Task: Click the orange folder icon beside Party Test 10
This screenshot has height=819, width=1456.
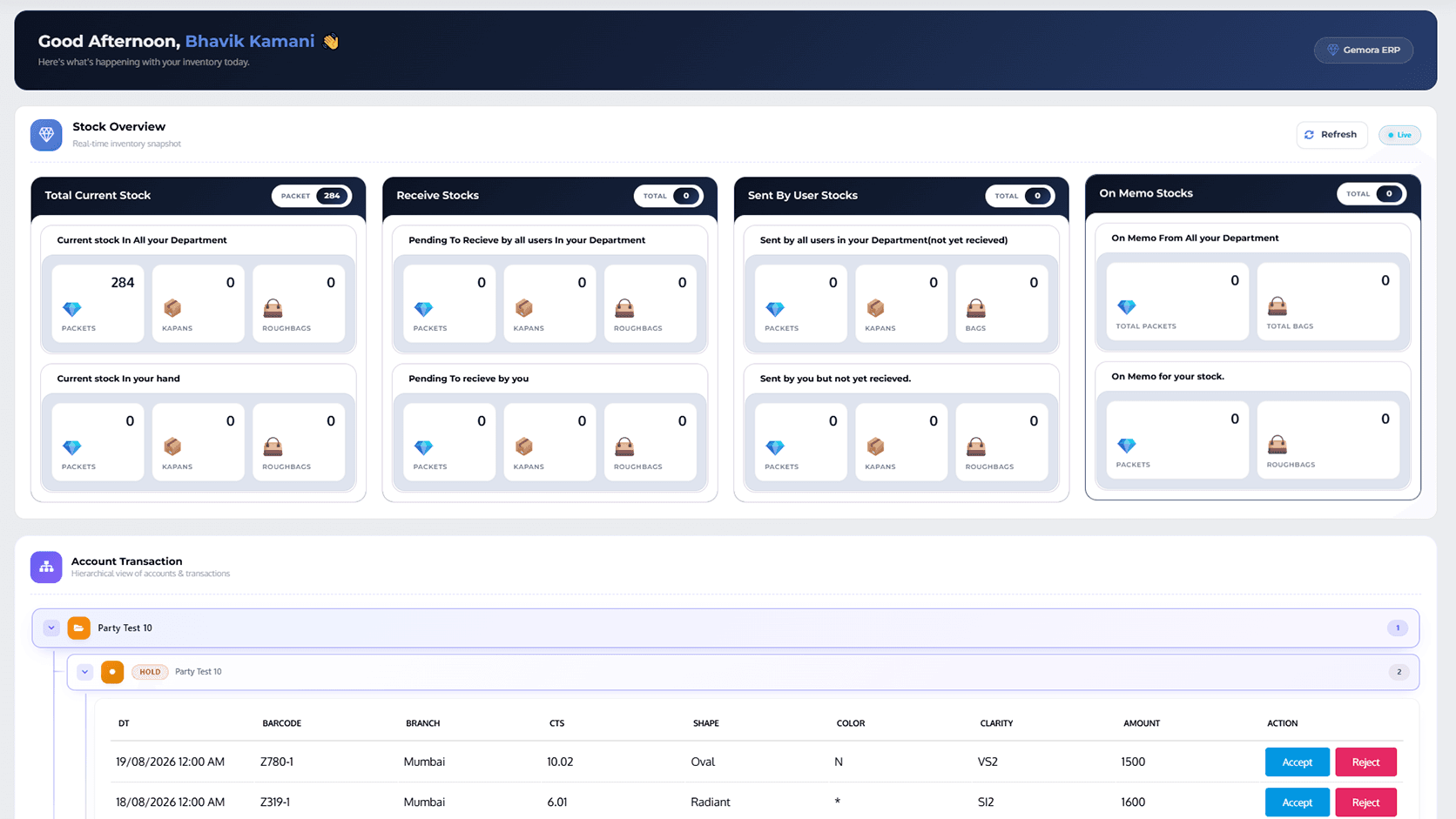Action: tap(78, 628)
